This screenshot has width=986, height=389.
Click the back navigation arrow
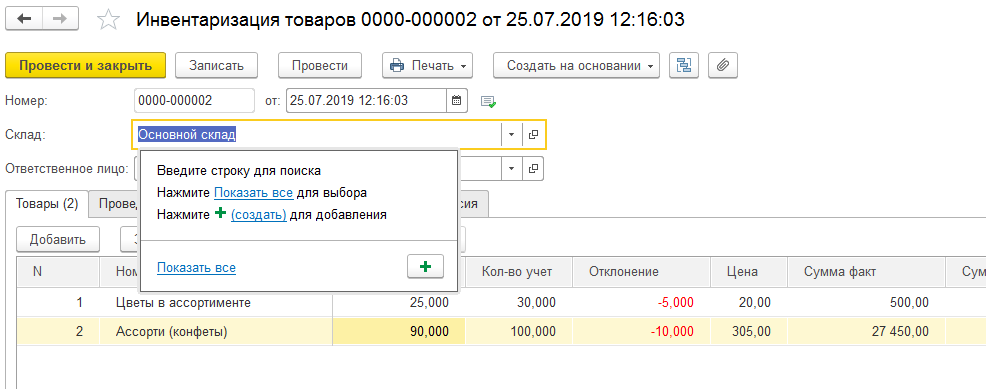coord(24,19)
